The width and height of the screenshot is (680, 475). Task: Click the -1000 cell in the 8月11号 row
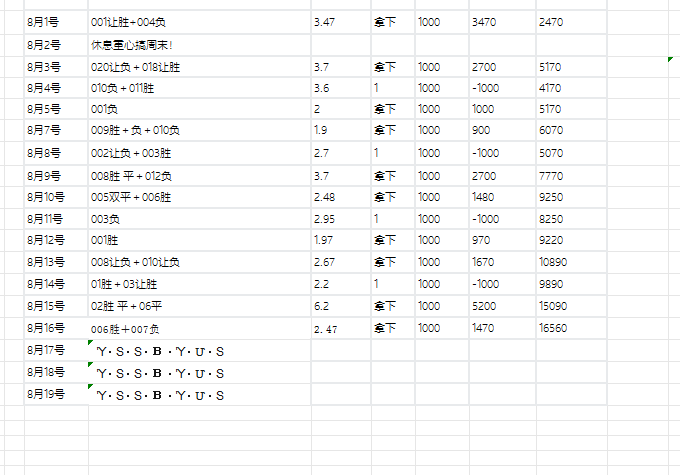click(485, 219)
